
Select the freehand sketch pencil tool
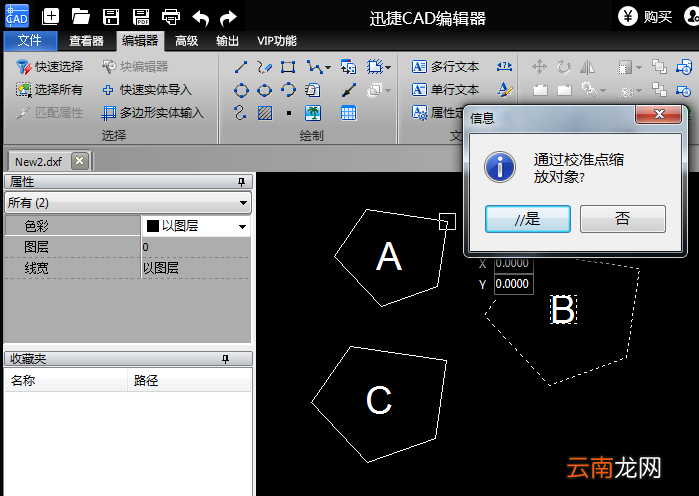coord(264,67)
